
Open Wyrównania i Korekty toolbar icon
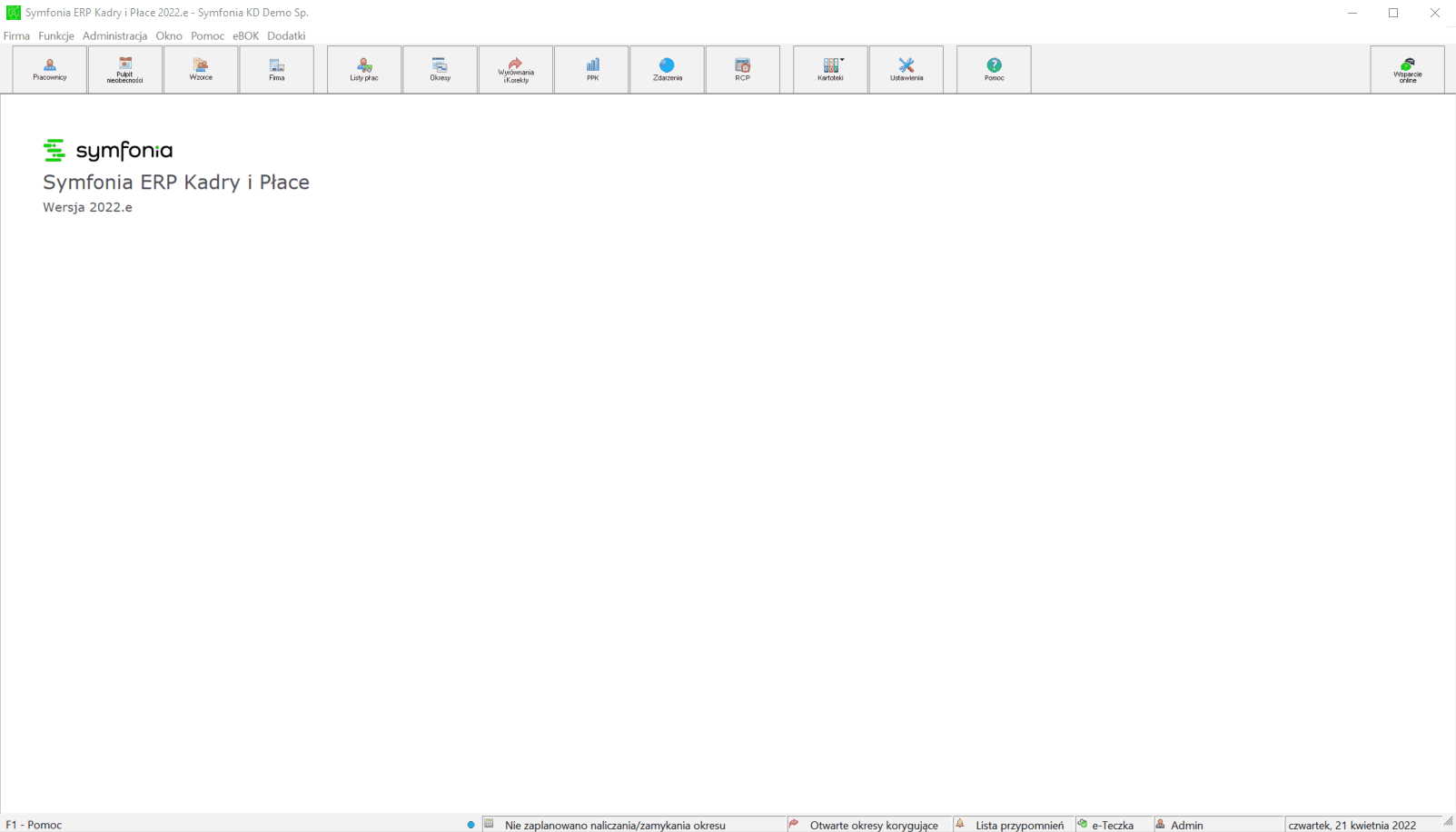516,69
